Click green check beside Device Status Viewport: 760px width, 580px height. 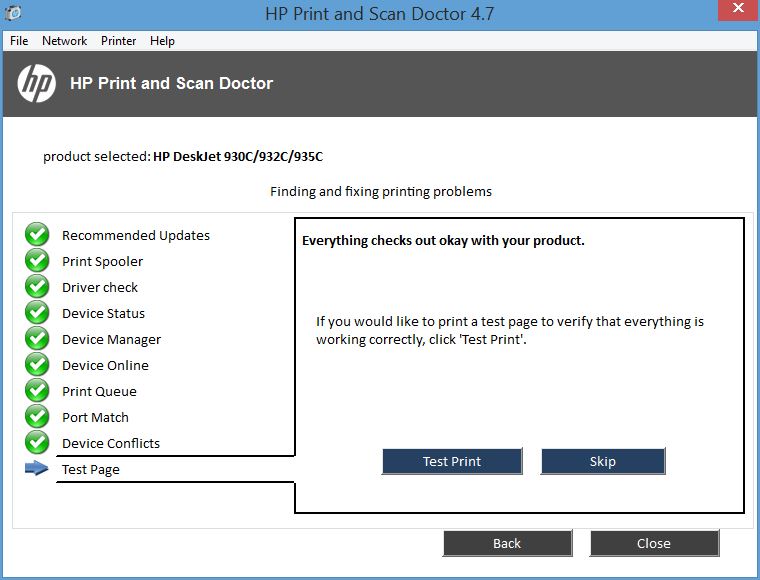point(37,313)
